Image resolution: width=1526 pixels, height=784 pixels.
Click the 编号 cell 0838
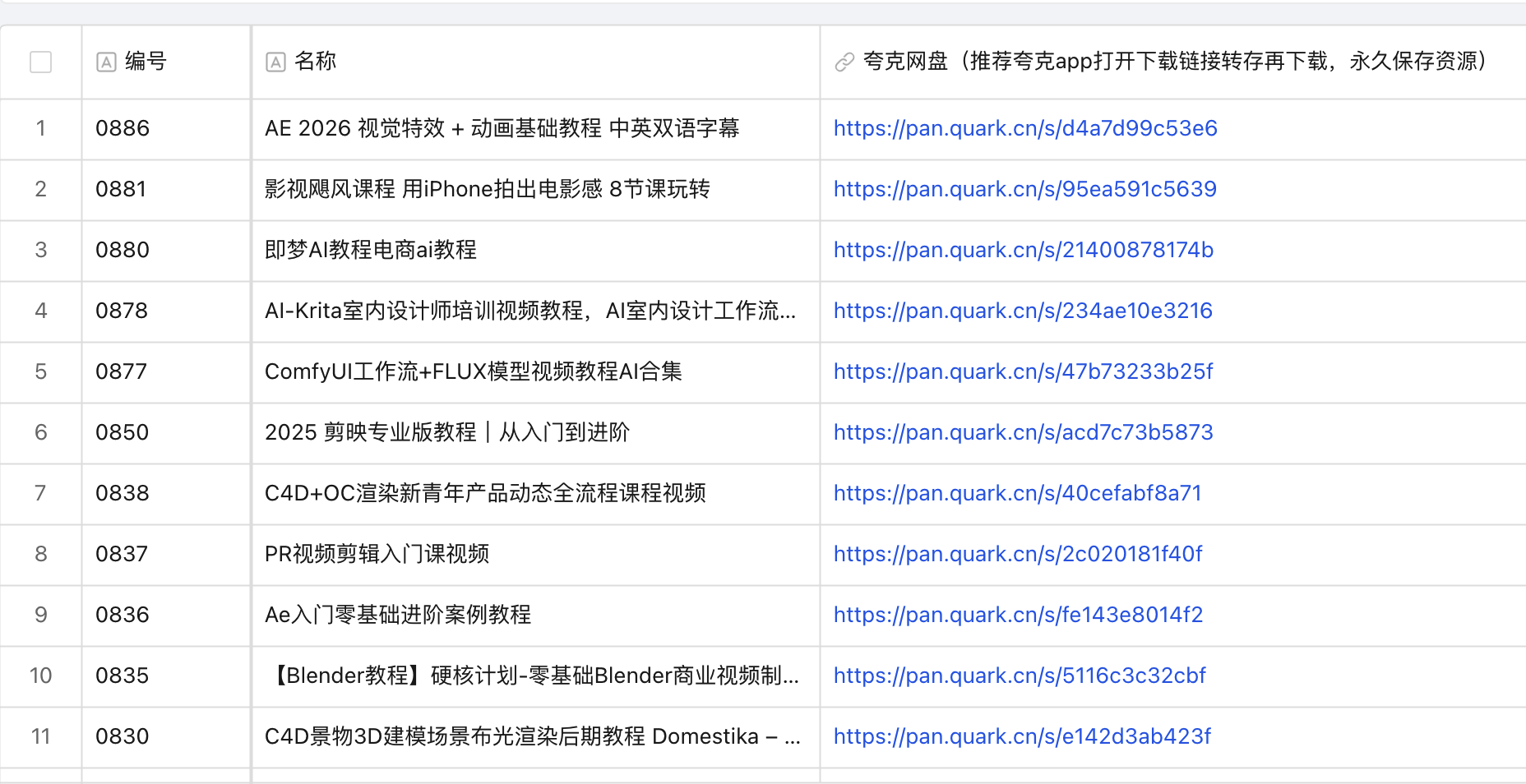click(x=166, y=494)
